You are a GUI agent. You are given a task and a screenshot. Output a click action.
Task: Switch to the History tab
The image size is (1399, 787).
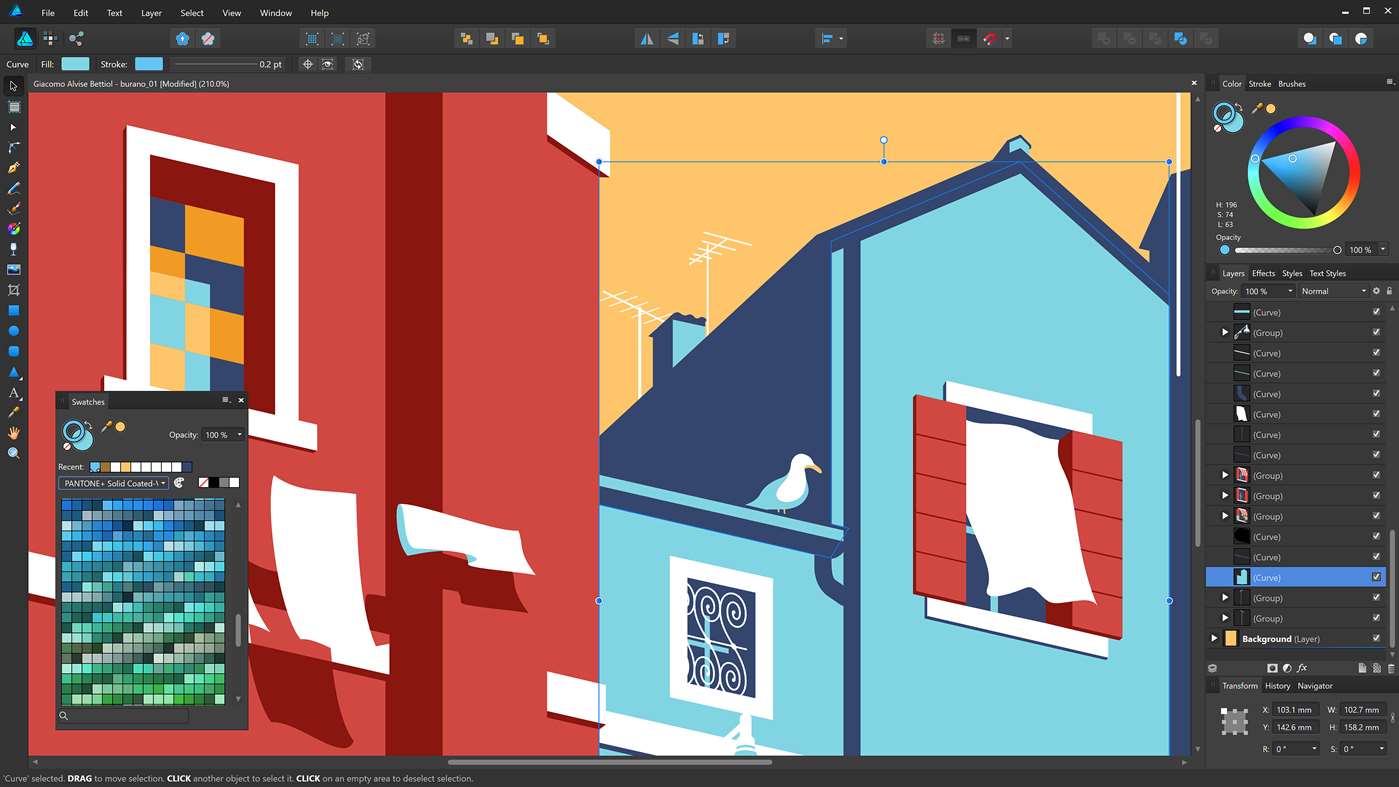pyautogui.click(x=1277, y=686)
